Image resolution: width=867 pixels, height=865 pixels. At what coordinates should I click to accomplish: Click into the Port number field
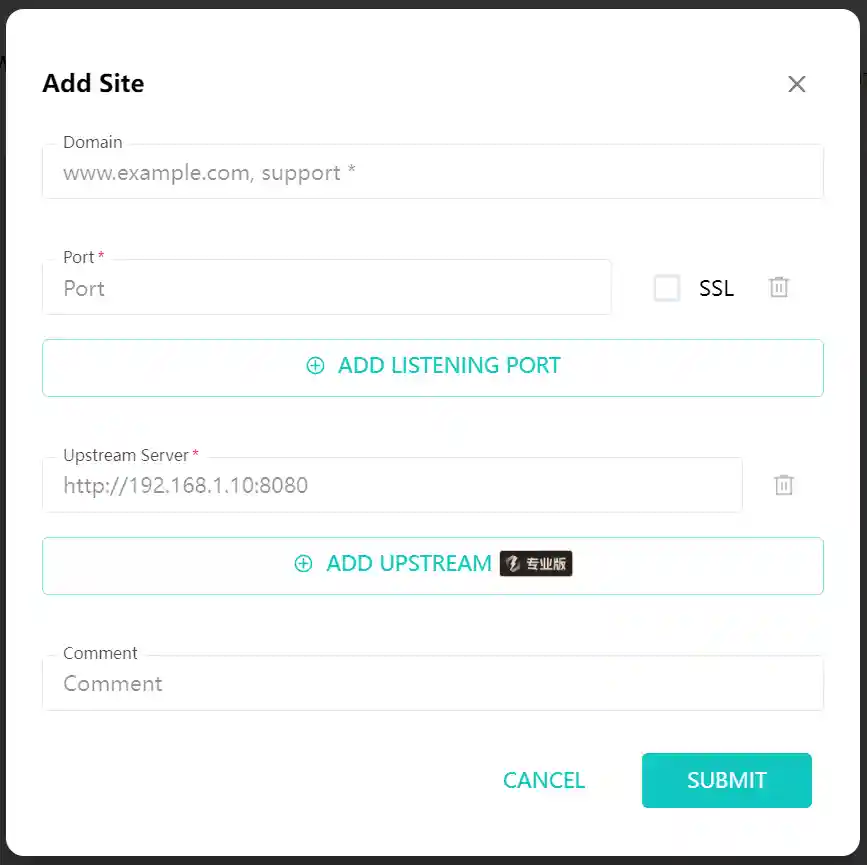click(326, 289)
